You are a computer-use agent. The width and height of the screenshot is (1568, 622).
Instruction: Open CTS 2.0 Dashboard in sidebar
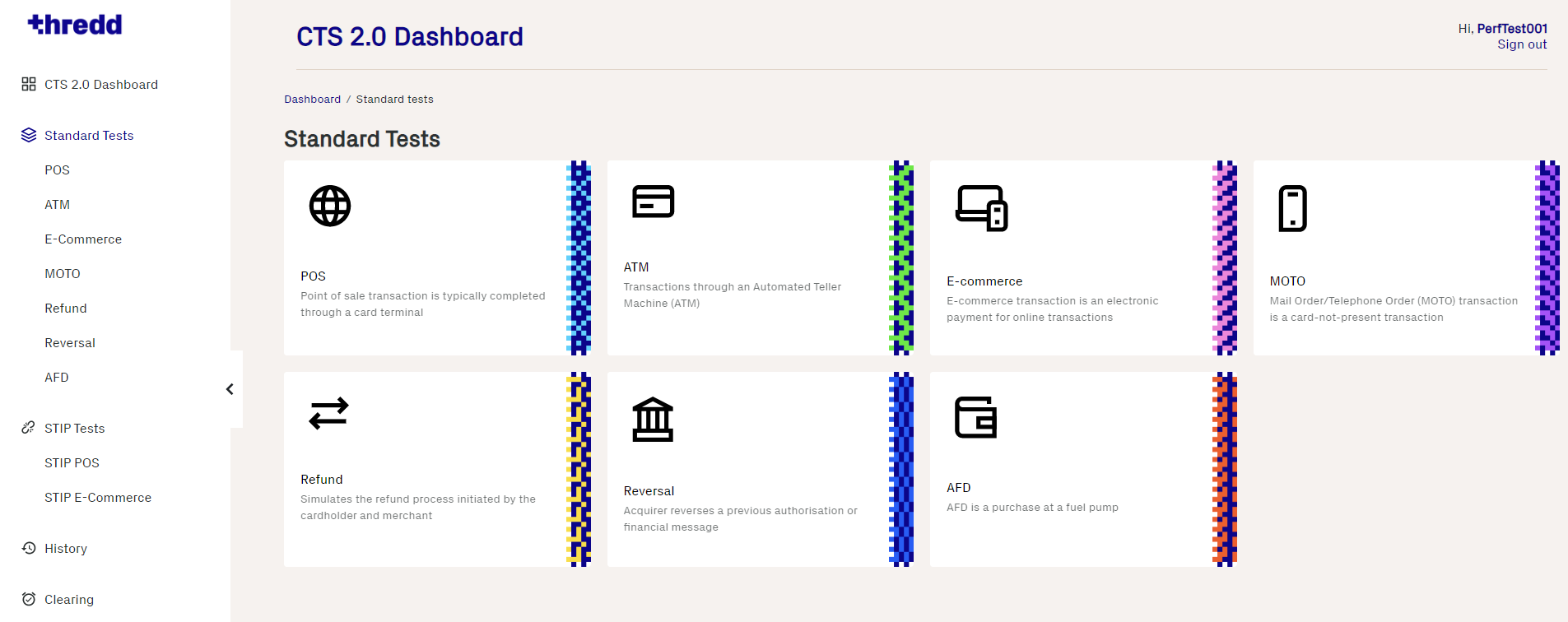tap(101, 84)
